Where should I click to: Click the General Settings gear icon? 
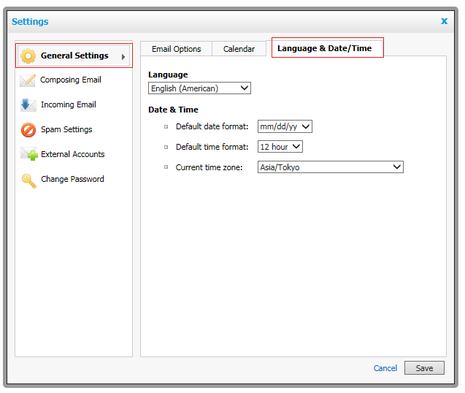click(28, 56)
